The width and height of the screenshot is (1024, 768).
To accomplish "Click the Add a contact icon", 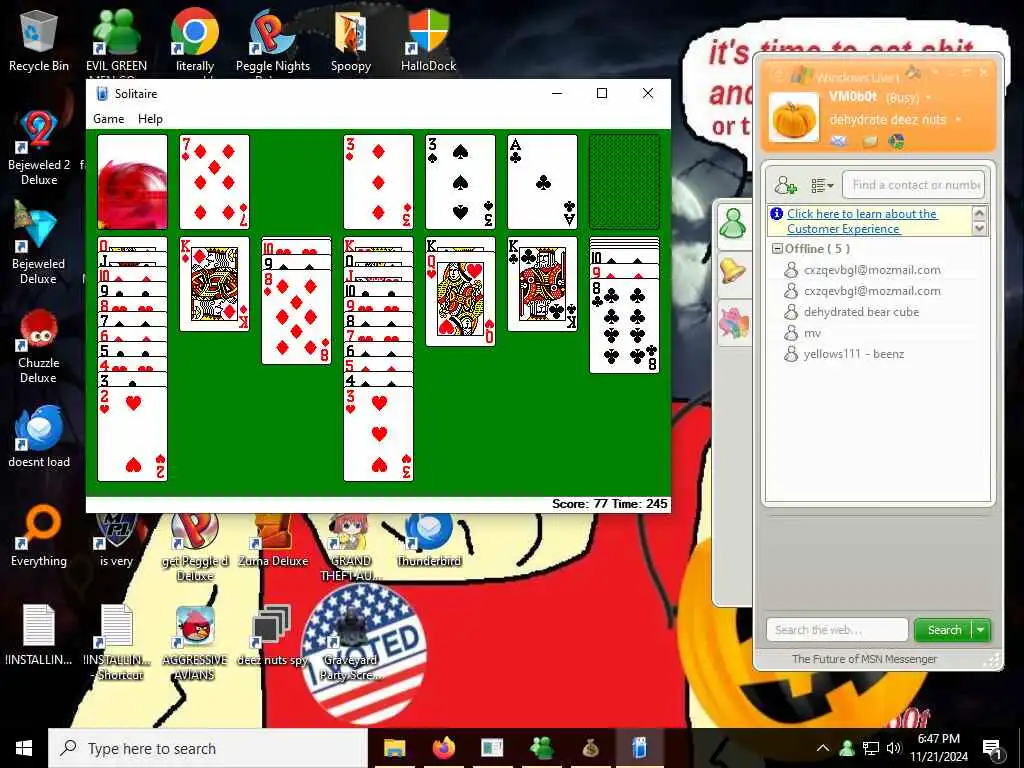I will tap(786, 185).
